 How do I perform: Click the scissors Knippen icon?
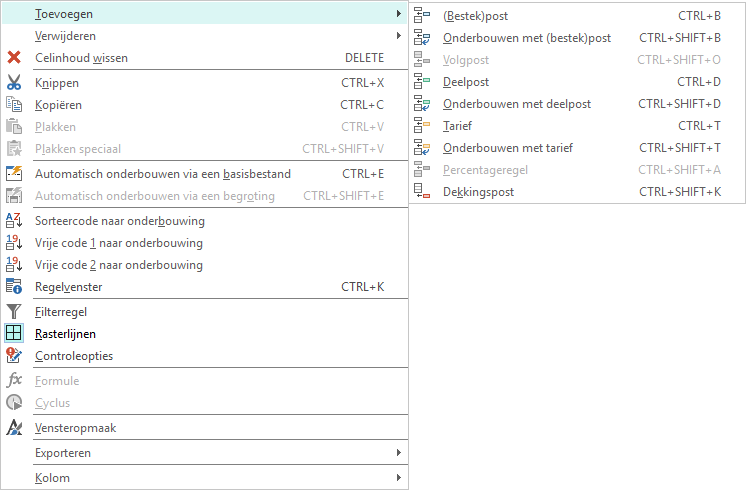click(14, 83)
